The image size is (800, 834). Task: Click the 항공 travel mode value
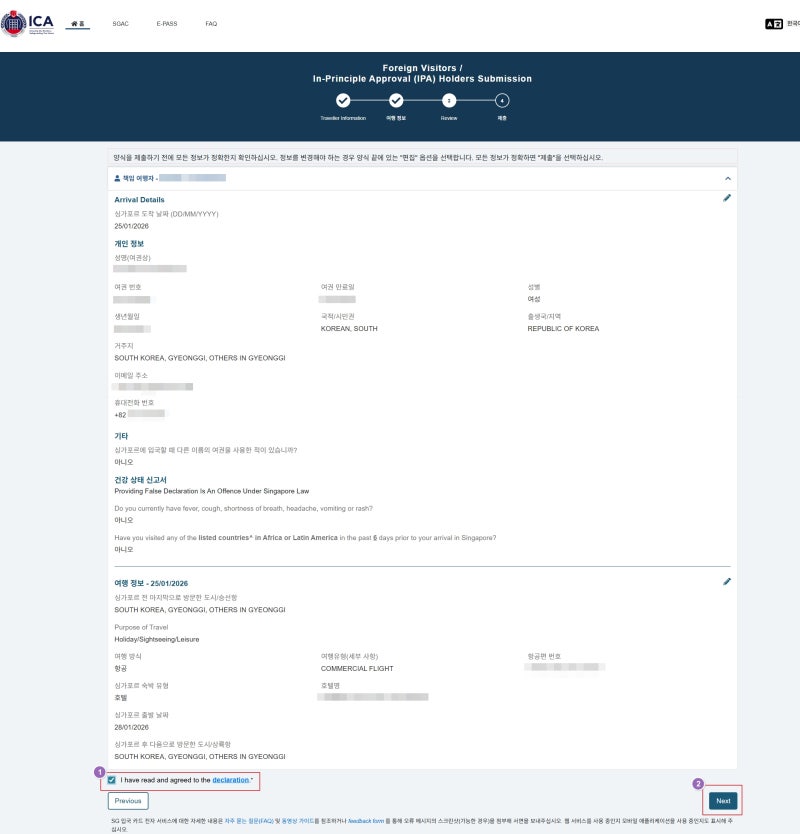tap(120, 669)
